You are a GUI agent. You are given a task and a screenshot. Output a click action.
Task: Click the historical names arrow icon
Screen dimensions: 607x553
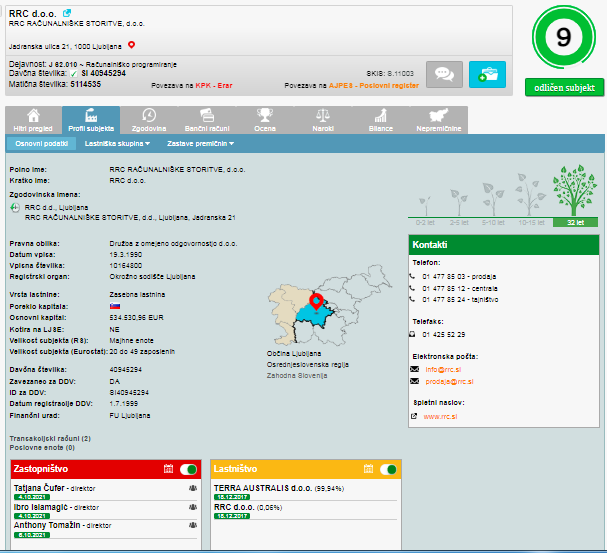coord(15,207)
